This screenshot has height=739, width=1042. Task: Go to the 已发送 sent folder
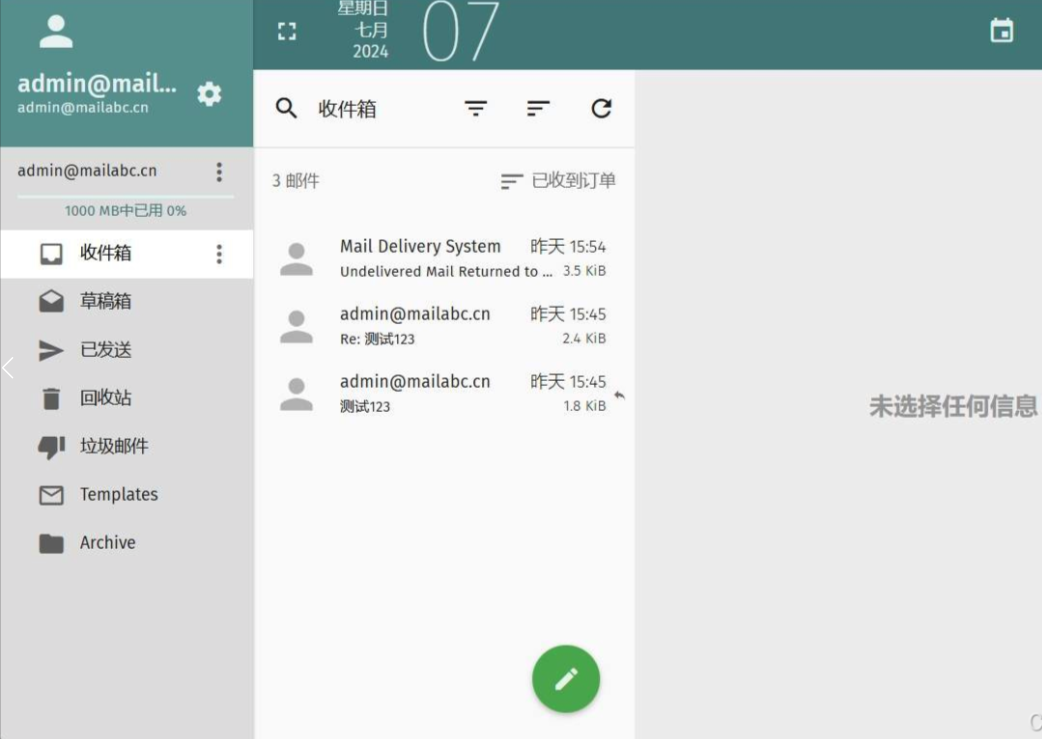(106, 350)
